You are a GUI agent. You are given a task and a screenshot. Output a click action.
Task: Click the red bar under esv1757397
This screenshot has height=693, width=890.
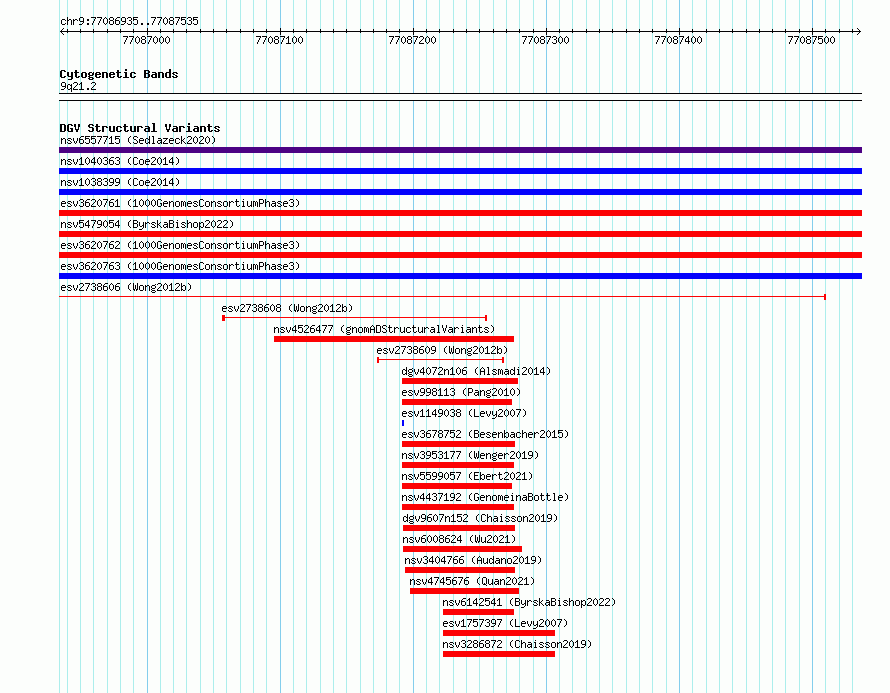(499, 633)
